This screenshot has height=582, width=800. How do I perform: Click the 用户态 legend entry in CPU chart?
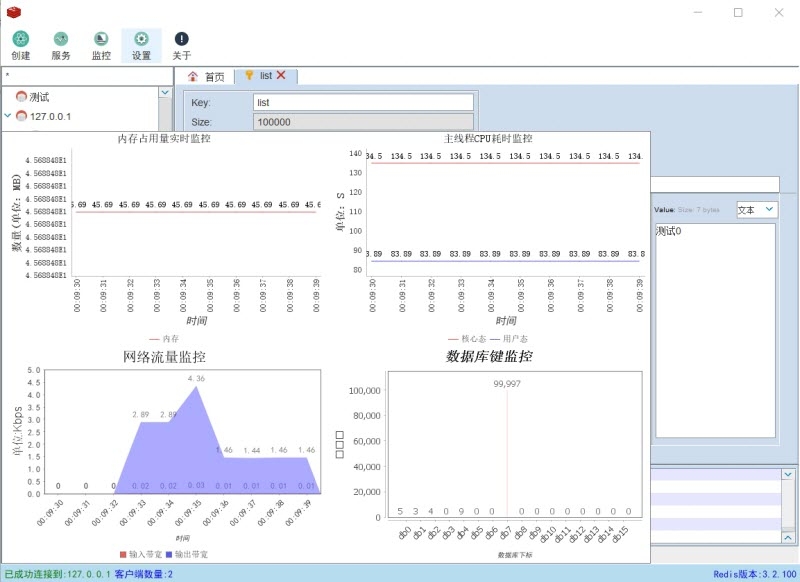pos(509,339)
